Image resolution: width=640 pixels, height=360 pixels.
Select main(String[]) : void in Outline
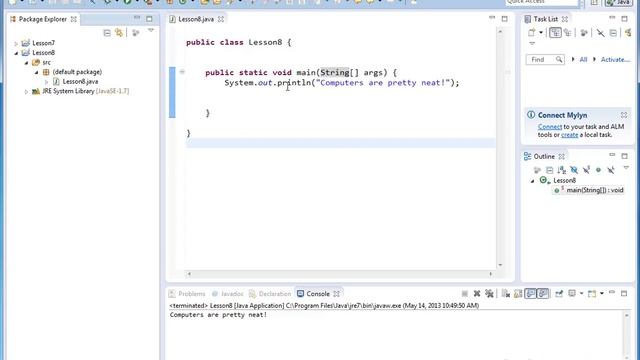tap(595, 190)
